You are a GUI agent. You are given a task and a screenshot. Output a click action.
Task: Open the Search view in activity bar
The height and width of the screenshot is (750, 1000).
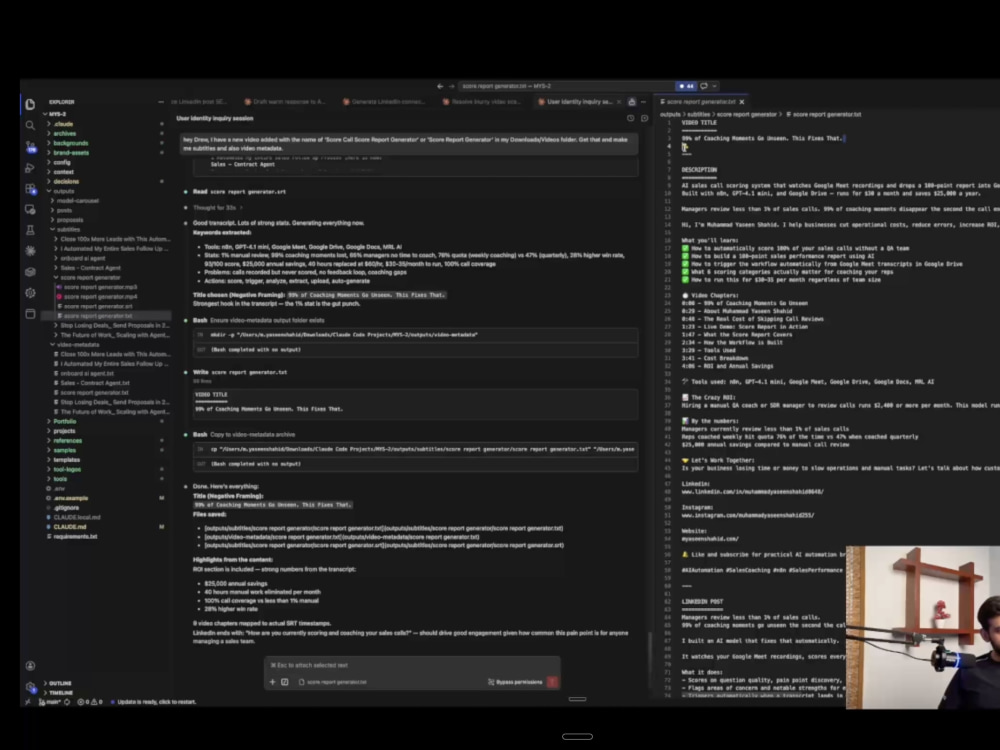click(30, 125)
